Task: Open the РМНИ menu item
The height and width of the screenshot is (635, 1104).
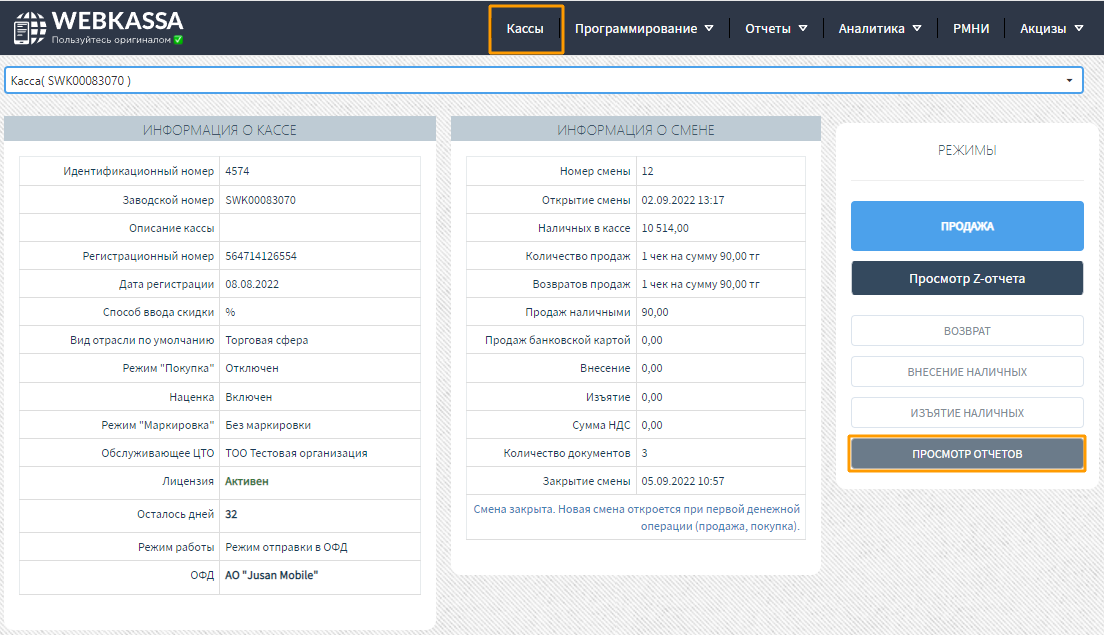Action: [x=971, y=29]
